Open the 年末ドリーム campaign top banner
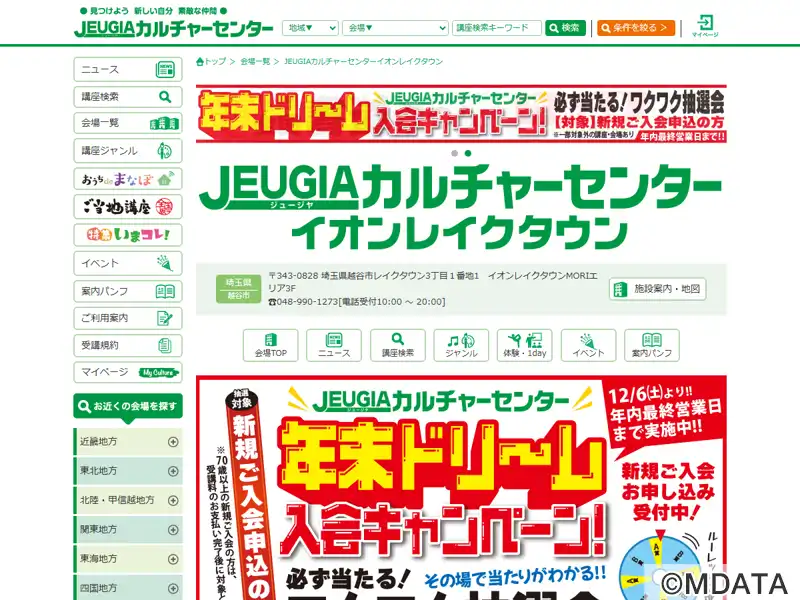This screenshot has height=600, width=800. point(461,113)
